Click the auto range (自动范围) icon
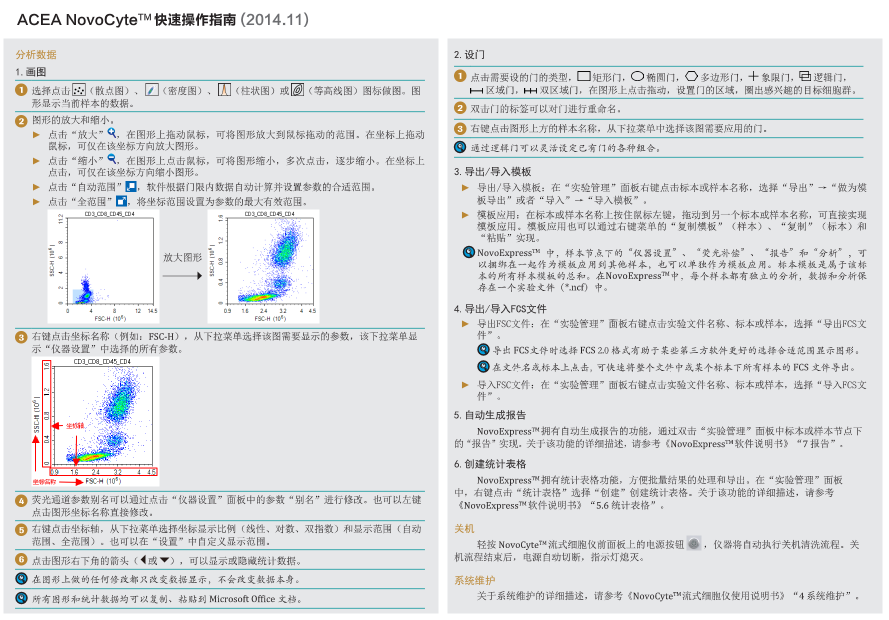 pos(131,186)
